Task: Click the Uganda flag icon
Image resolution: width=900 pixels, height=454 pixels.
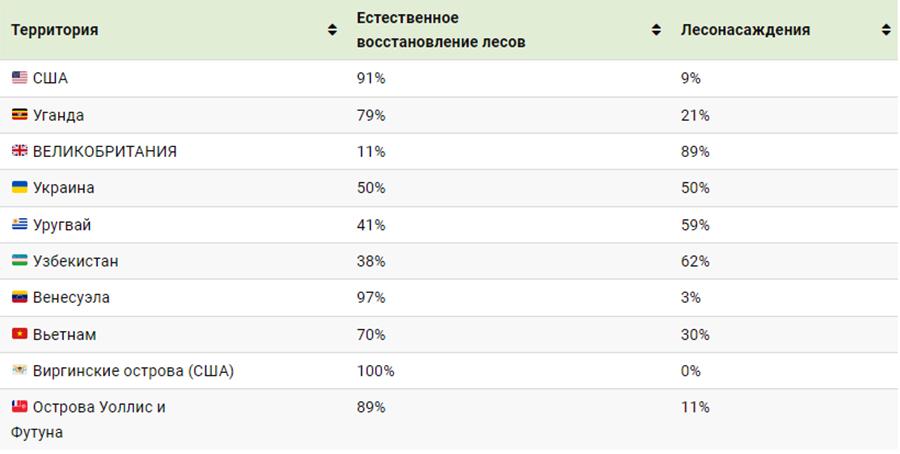Action: (x=20, y=115)
